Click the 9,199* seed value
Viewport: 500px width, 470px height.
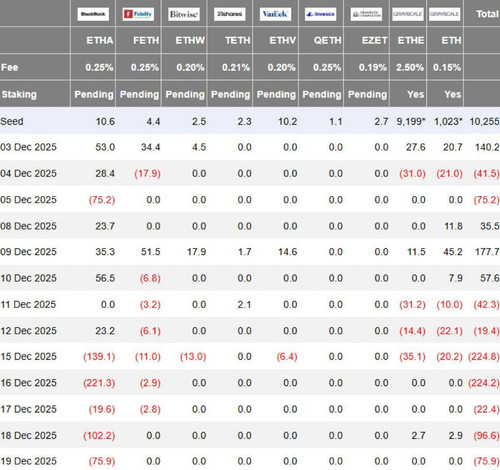[411, 121]
